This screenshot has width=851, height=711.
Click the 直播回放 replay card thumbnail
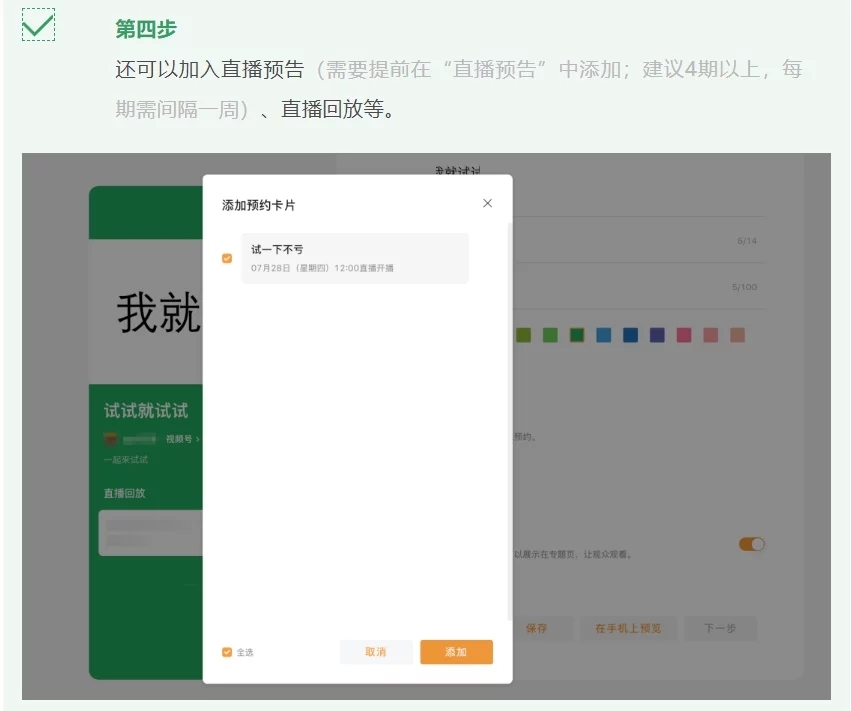(x=151, y=532)
